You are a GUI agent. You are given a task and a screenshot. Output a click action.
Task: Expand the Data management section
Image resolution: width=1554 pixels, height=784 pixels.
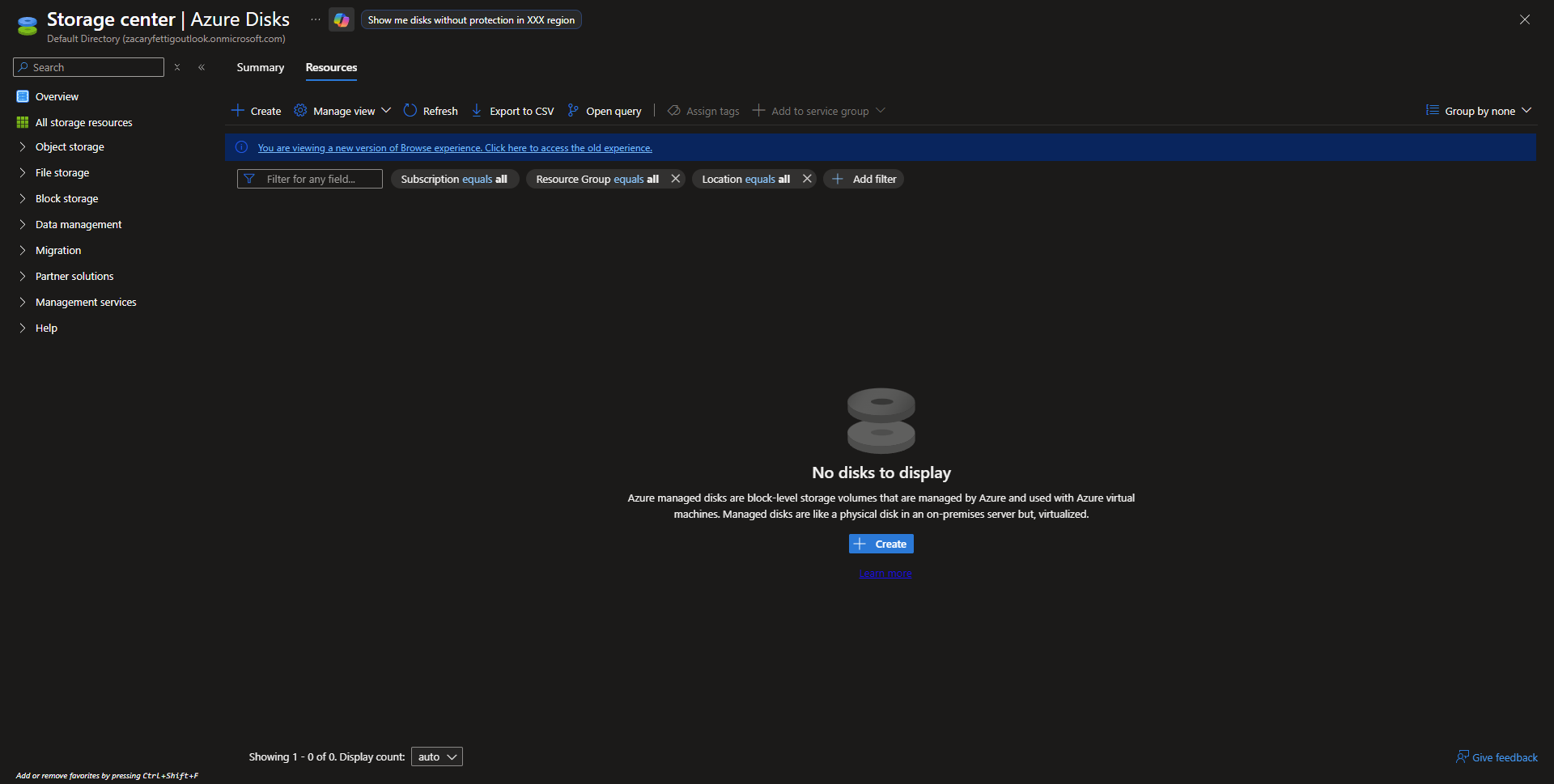pyautogui.click(x=23, y=224)
